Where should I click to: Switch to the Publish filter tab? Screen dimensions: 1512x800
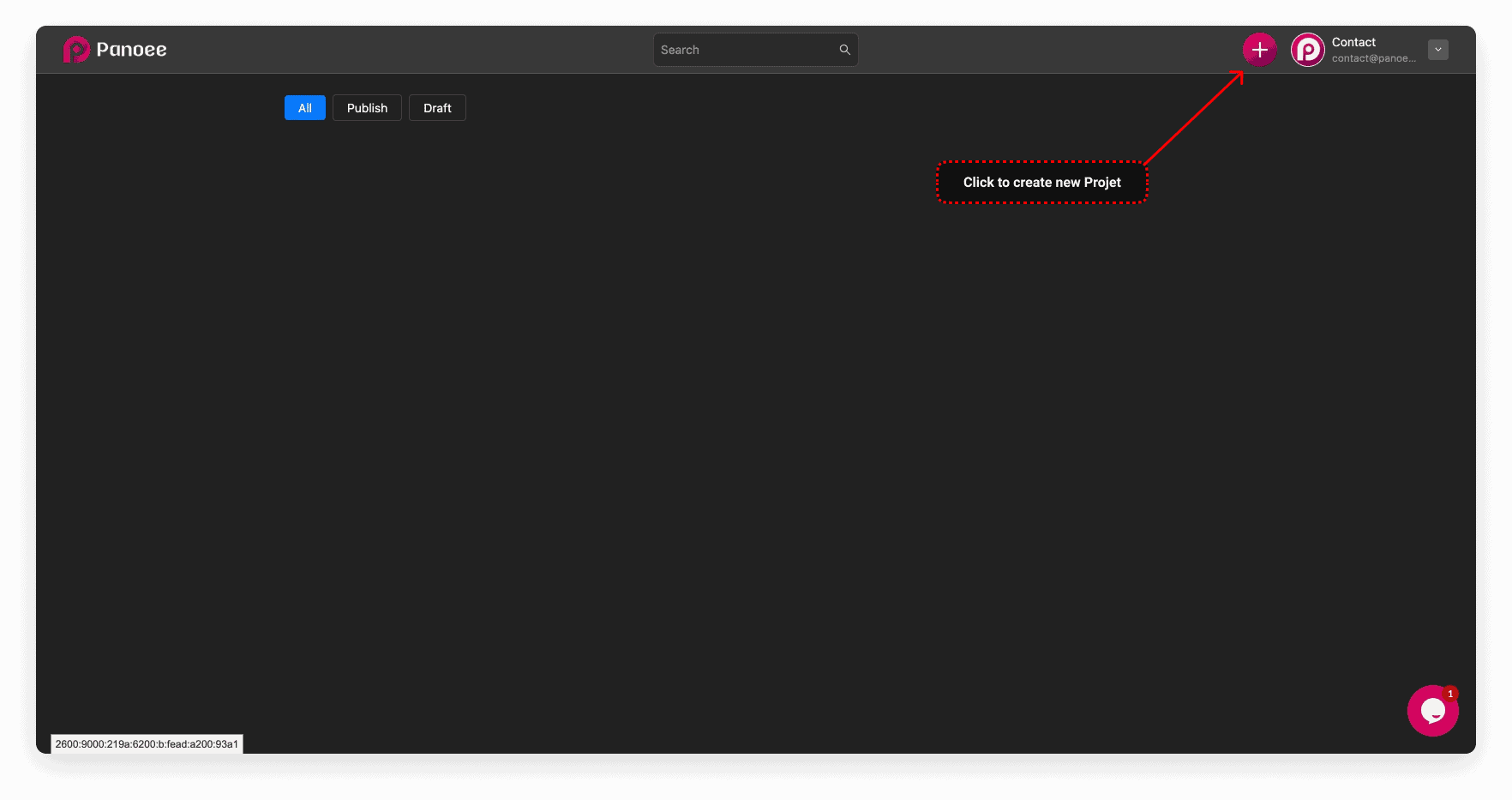tap(367, 108)
